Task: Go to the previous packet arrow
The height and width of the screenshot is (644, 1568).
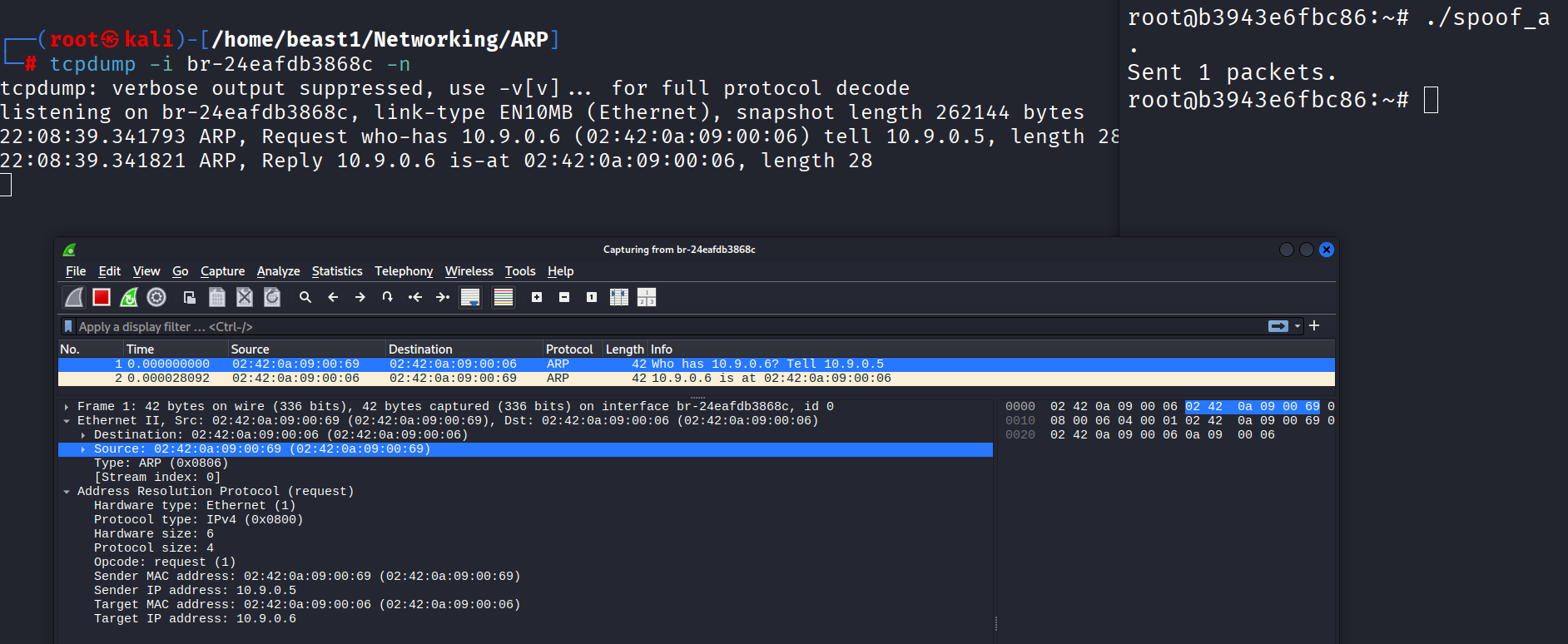Action: [333, 297]
